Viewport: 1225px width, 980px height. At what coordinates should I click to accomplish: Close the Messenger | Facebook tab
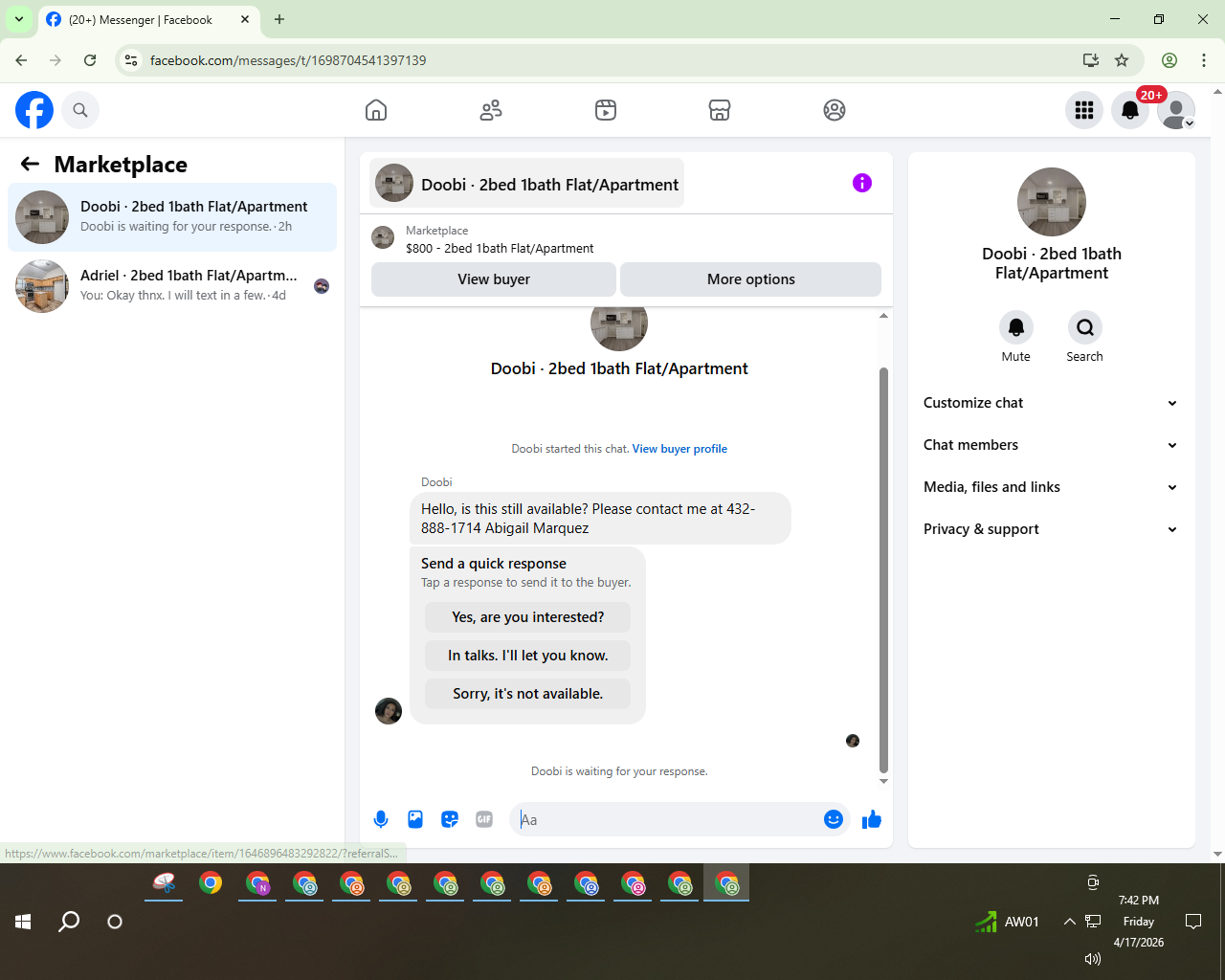(x=245, y=19)
